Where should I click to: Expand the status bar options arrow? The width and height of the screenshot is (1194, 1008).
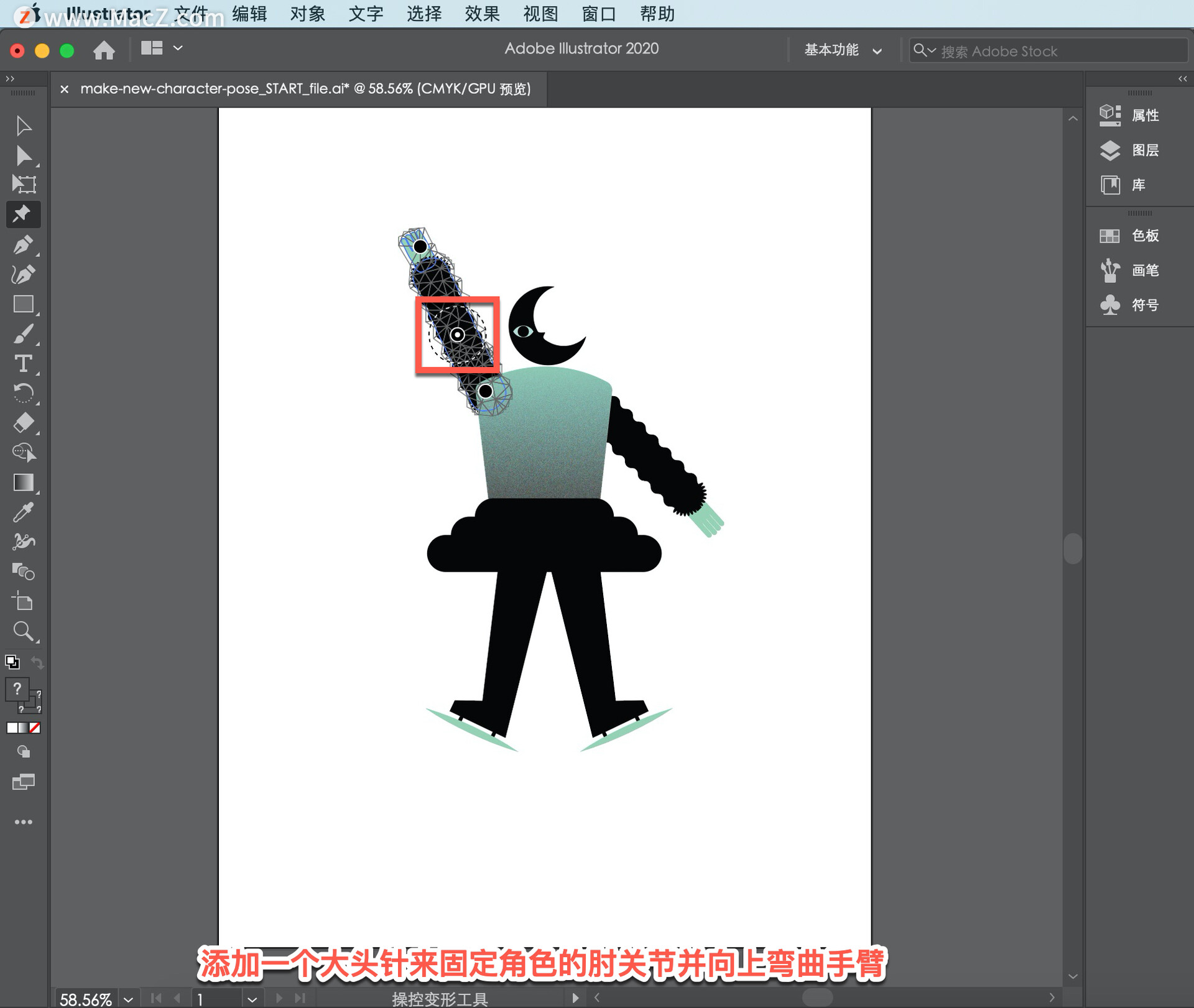click(575, 998)
